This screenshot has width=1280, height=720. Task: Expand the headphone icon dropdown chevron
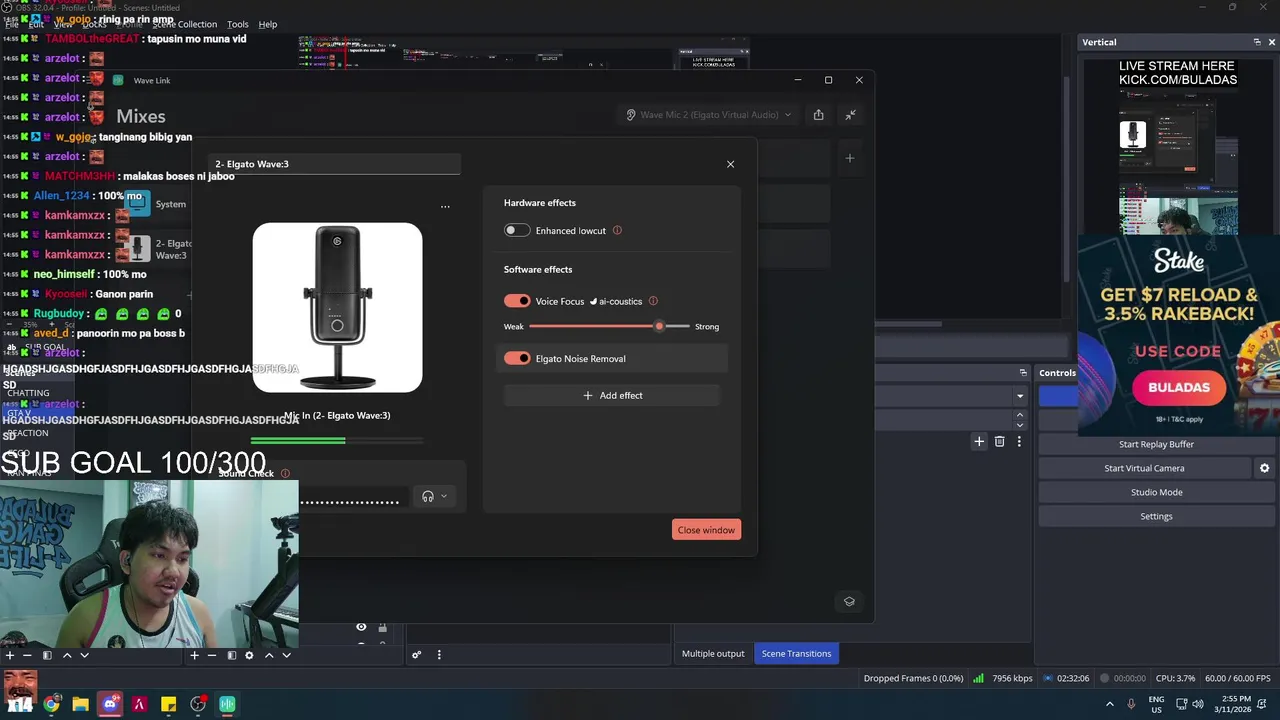coord(444,497)
